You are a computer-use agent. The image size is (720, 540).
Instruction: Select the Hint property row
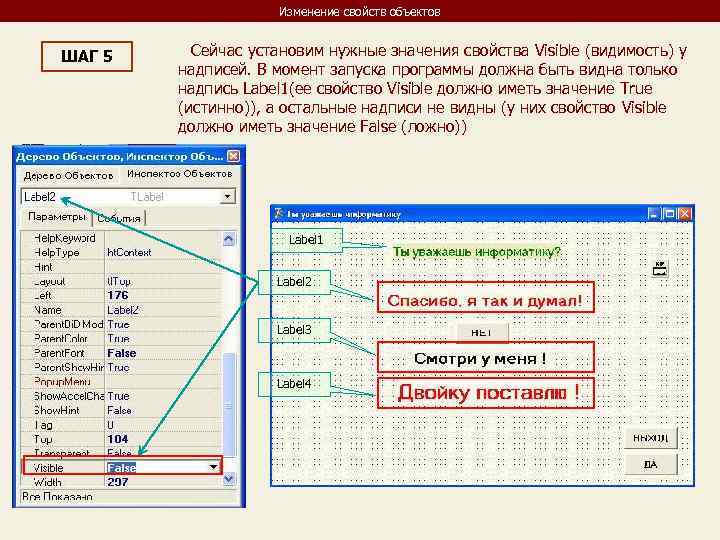(x=121, y=267)
